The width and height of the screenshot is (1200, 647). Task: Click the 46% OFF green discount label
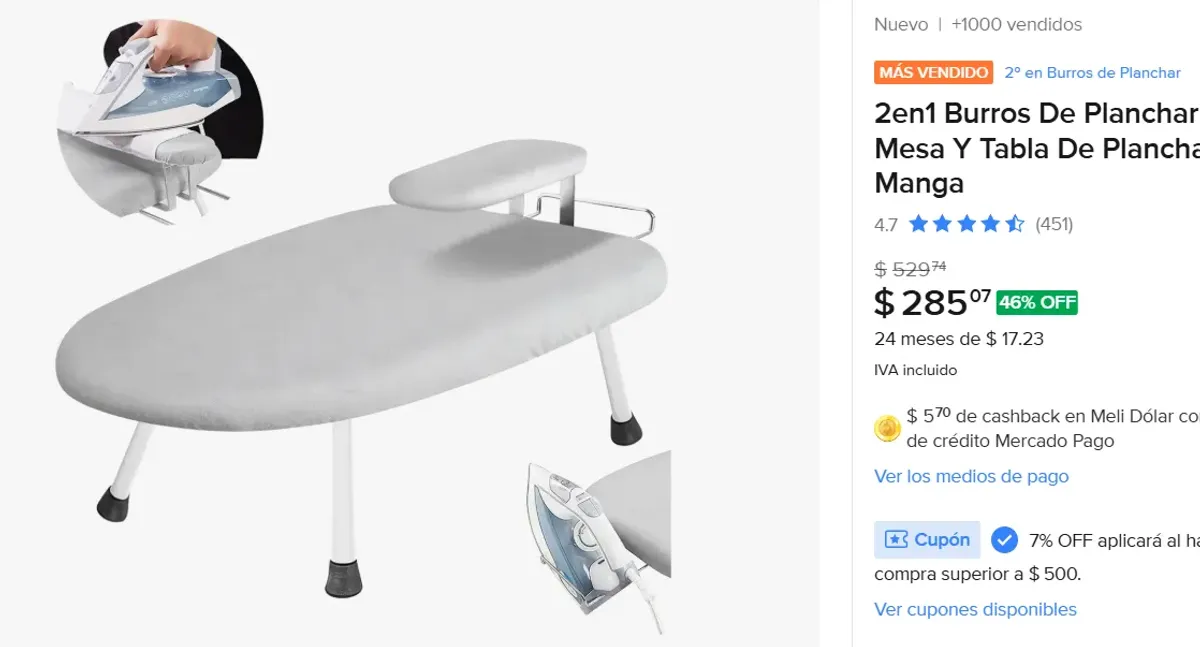point(1037,303)
